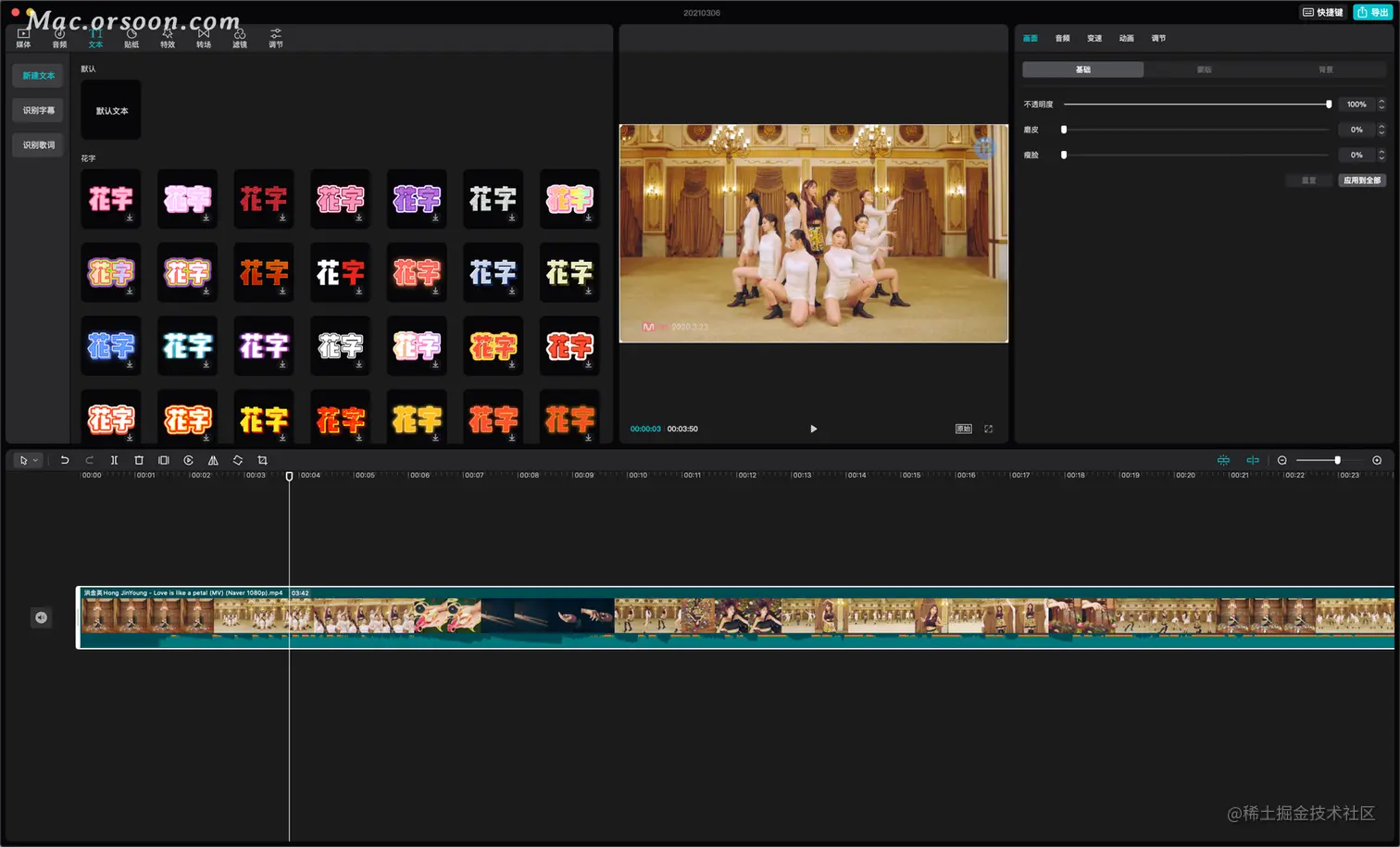
Task: Click the 瘦脸 0% value field
Action: (x=1356, y=155)
